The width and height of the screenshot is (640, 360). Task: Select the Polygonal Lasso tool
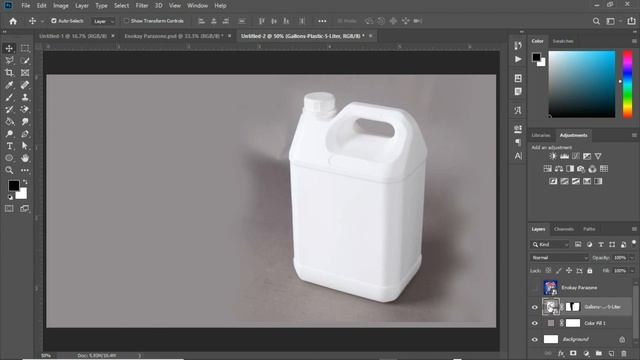(x=9, y=60)
